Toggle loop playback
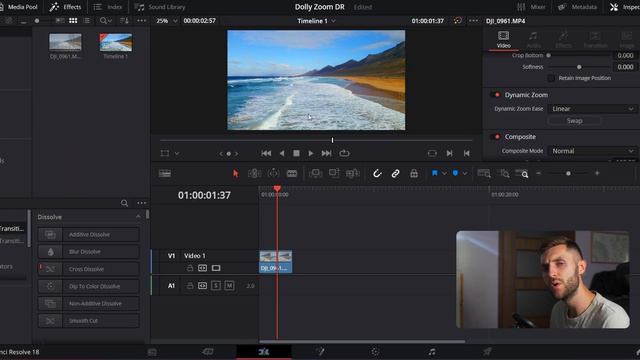640x360 pixels. (344, 153)
